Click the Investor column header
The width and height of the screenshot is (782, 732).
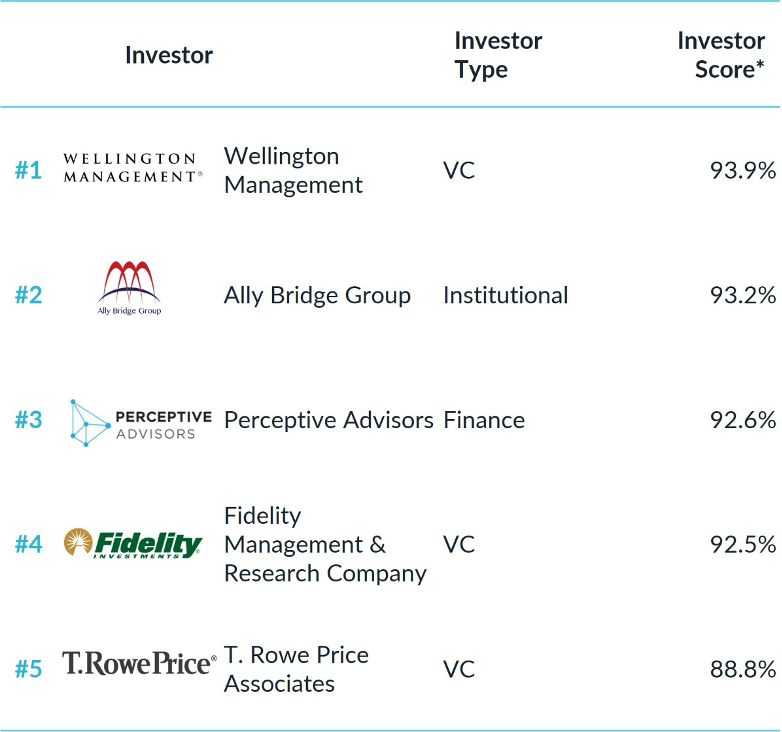[x=169, y=55]
